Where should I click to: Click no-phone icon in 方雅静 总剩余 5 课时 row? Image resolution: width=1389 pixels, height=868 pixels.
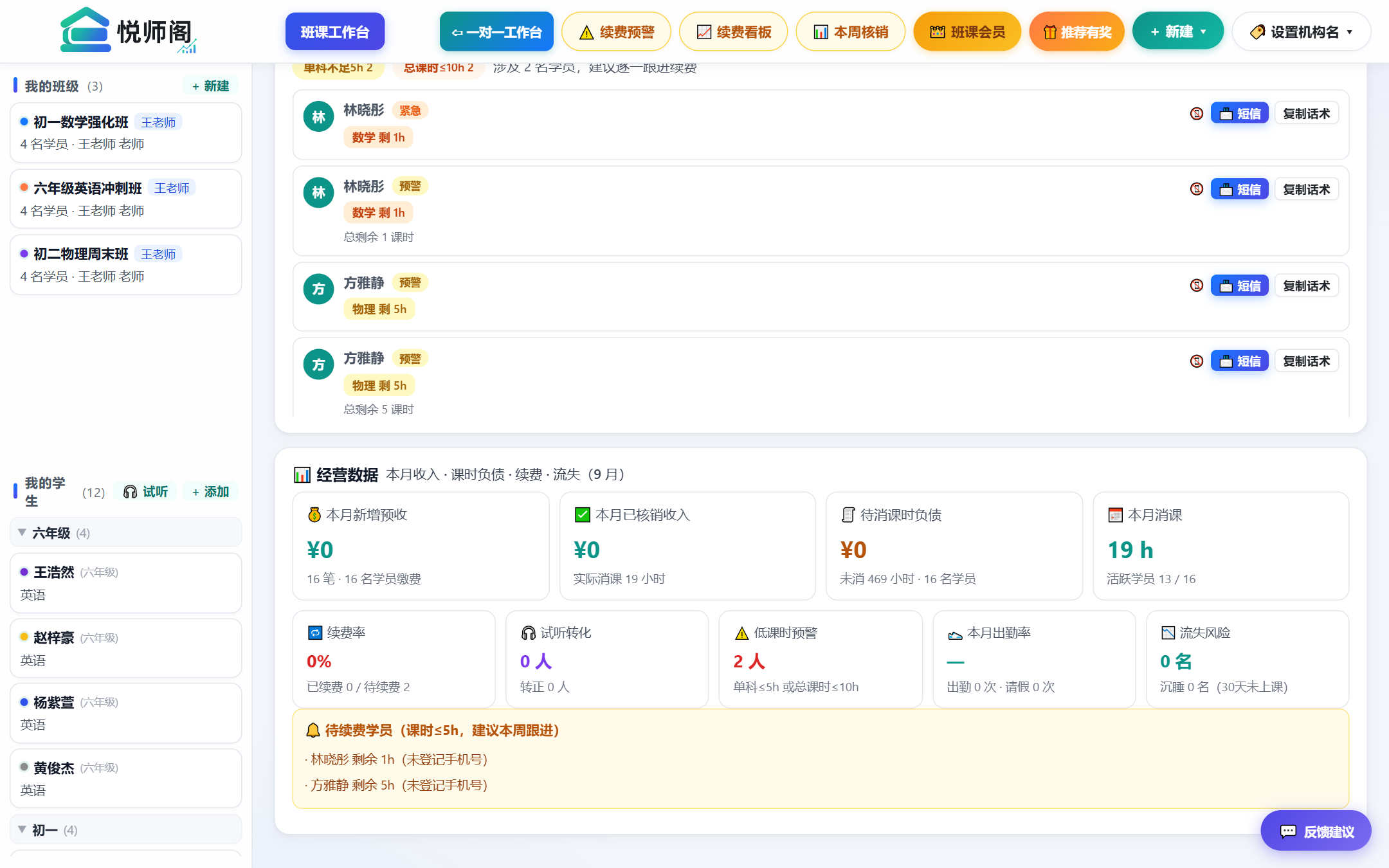[x=1196, y=361]
